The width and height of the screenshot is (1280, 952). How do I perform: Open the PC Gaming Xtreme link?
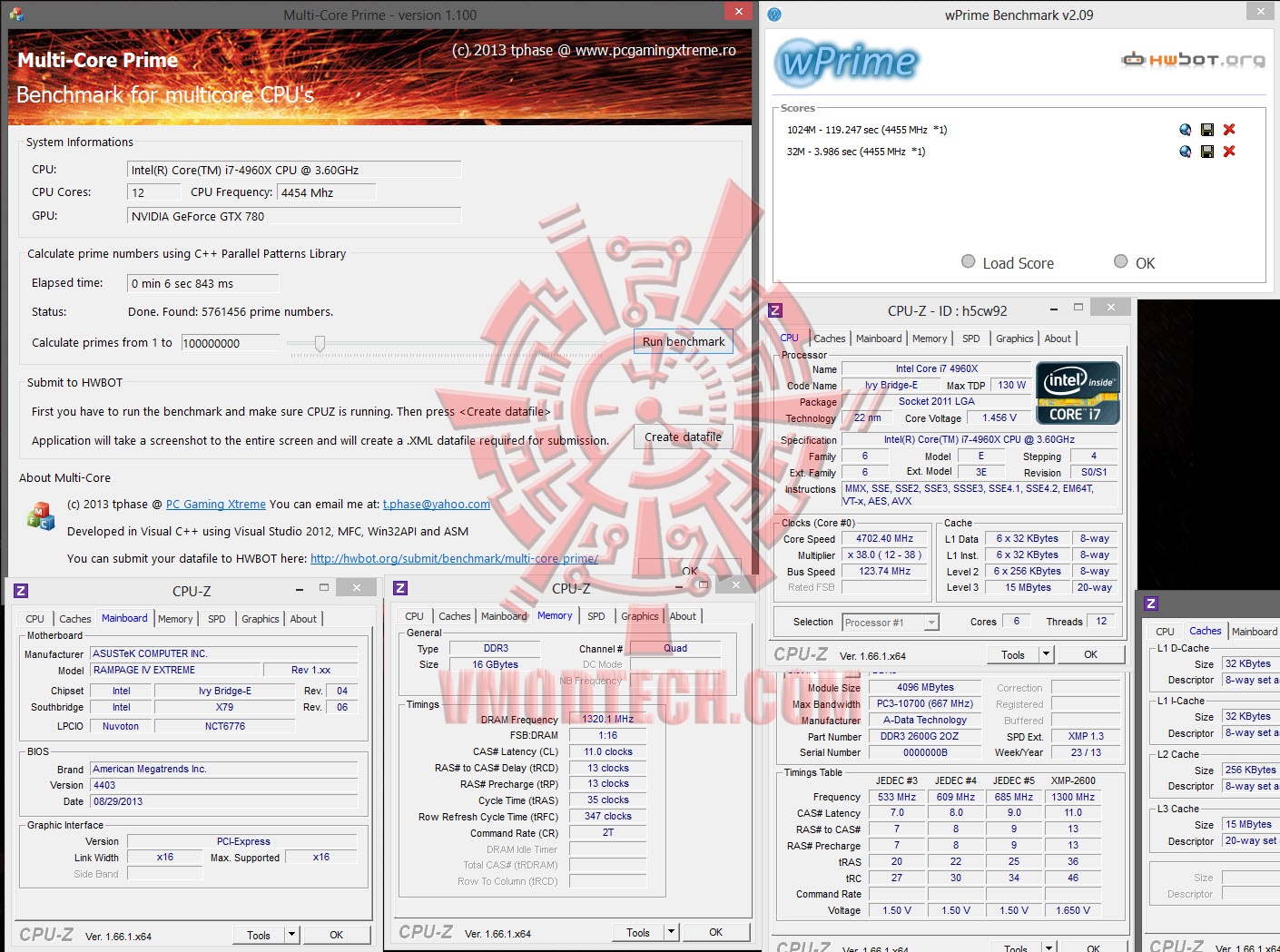point(216,505)
